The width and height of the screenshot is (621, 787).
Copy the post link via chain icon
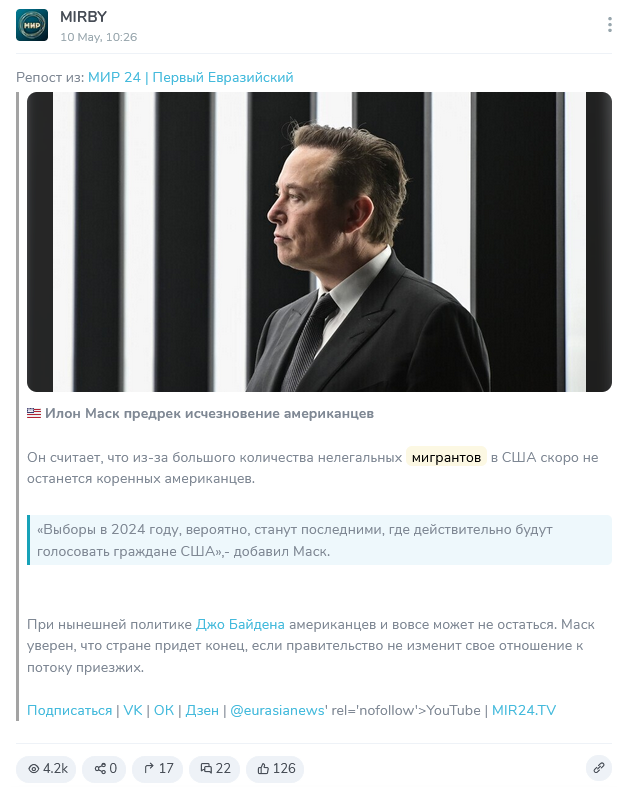point(599,769)
